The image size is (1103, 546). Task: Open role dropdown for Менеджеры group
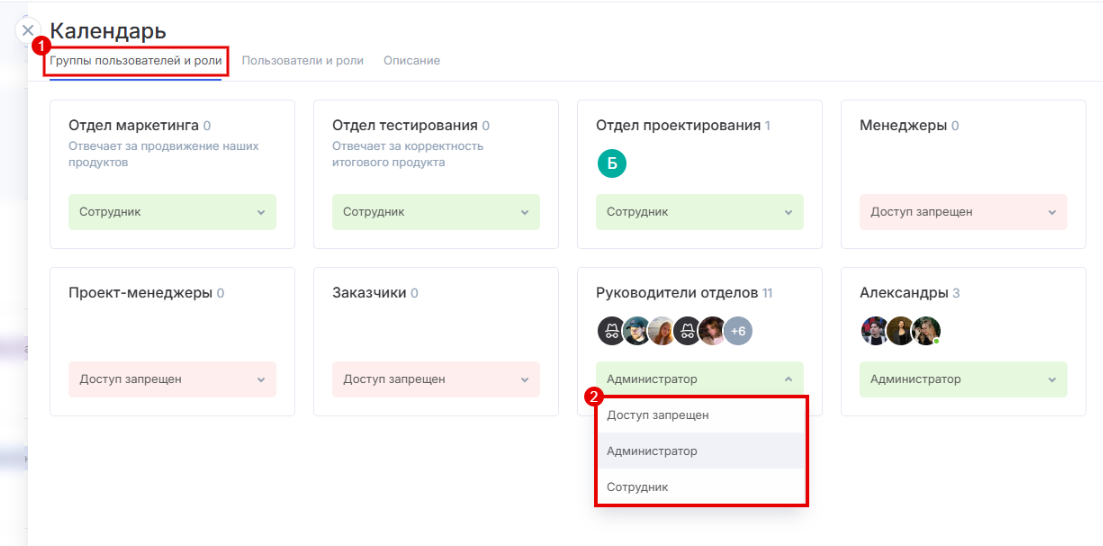tap(963, 212)
